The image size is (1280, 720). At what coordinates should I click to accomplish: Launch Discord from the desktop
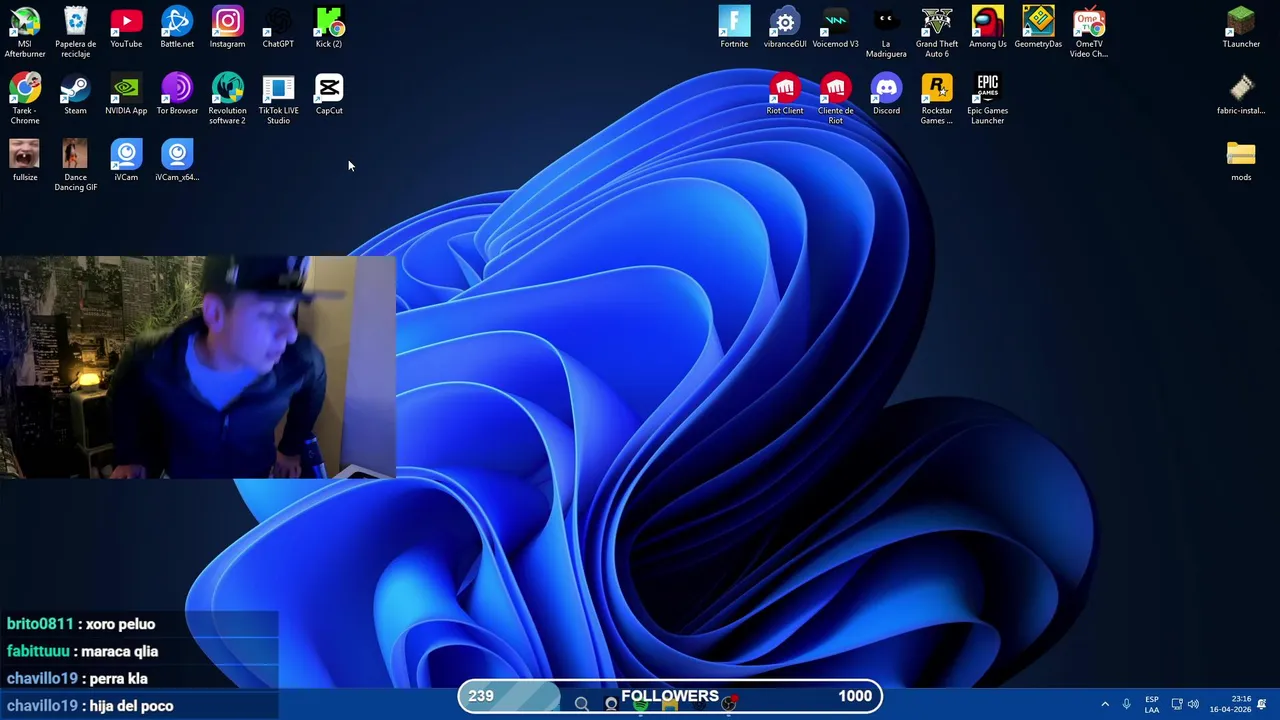pos(886,94)
